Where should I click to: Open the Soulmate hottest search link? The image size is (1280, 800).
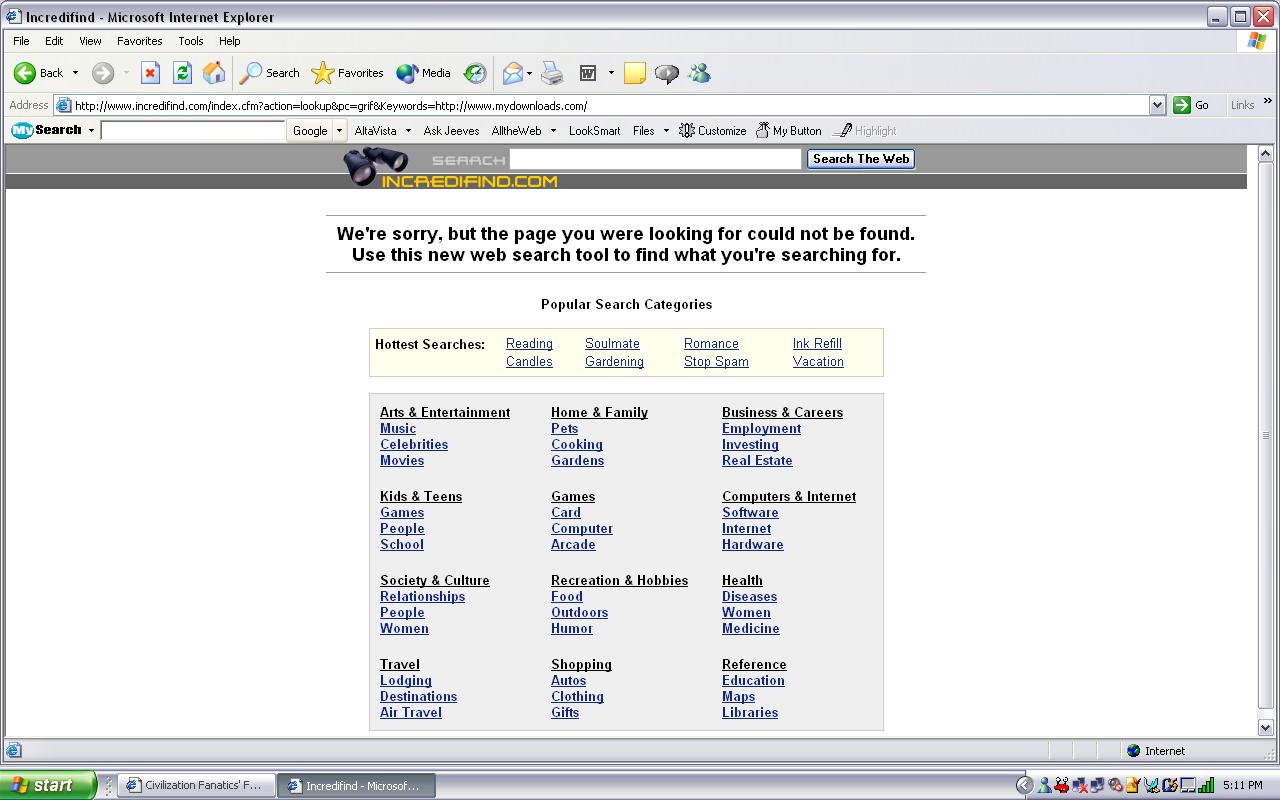click(x=612, y=344)
